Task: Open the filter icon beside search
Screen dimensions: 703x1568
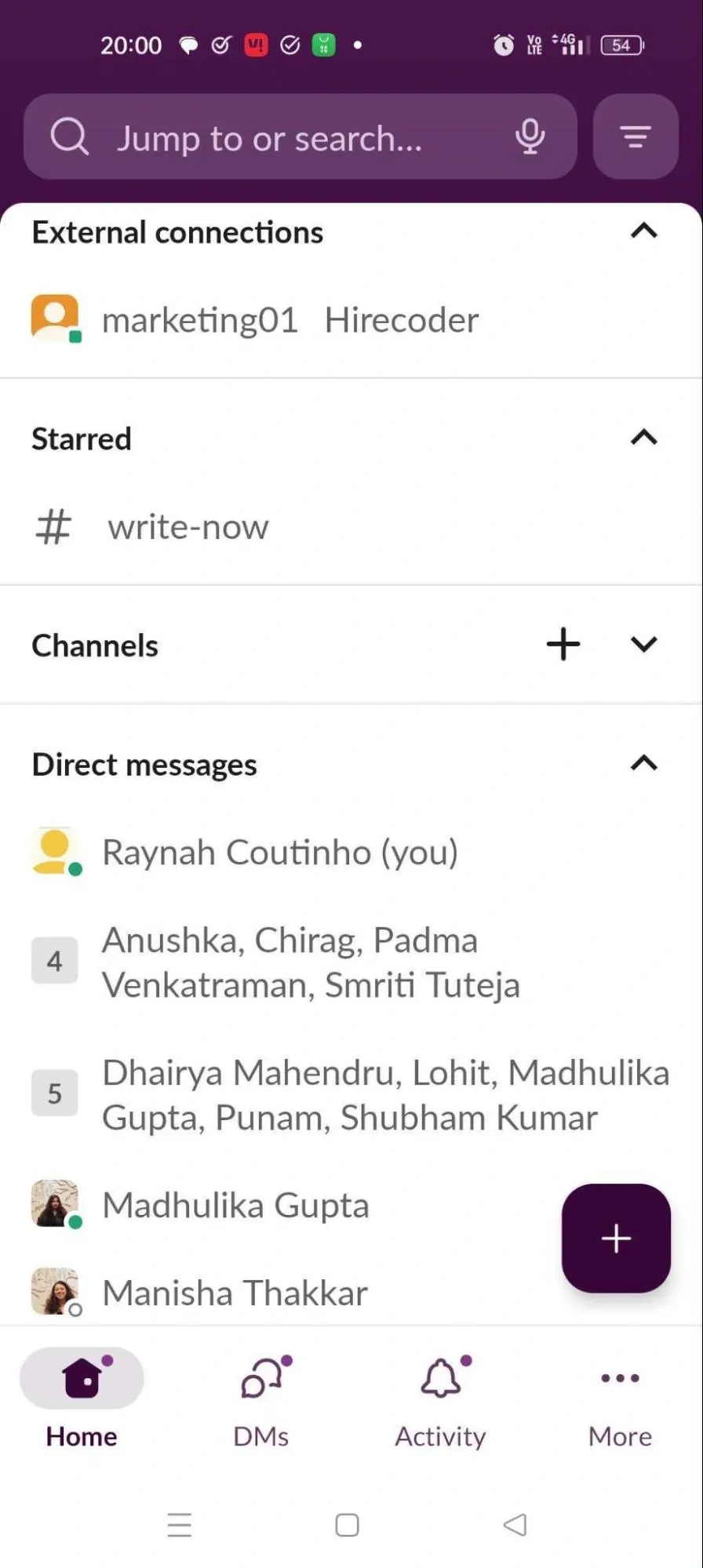Action: 635,137
